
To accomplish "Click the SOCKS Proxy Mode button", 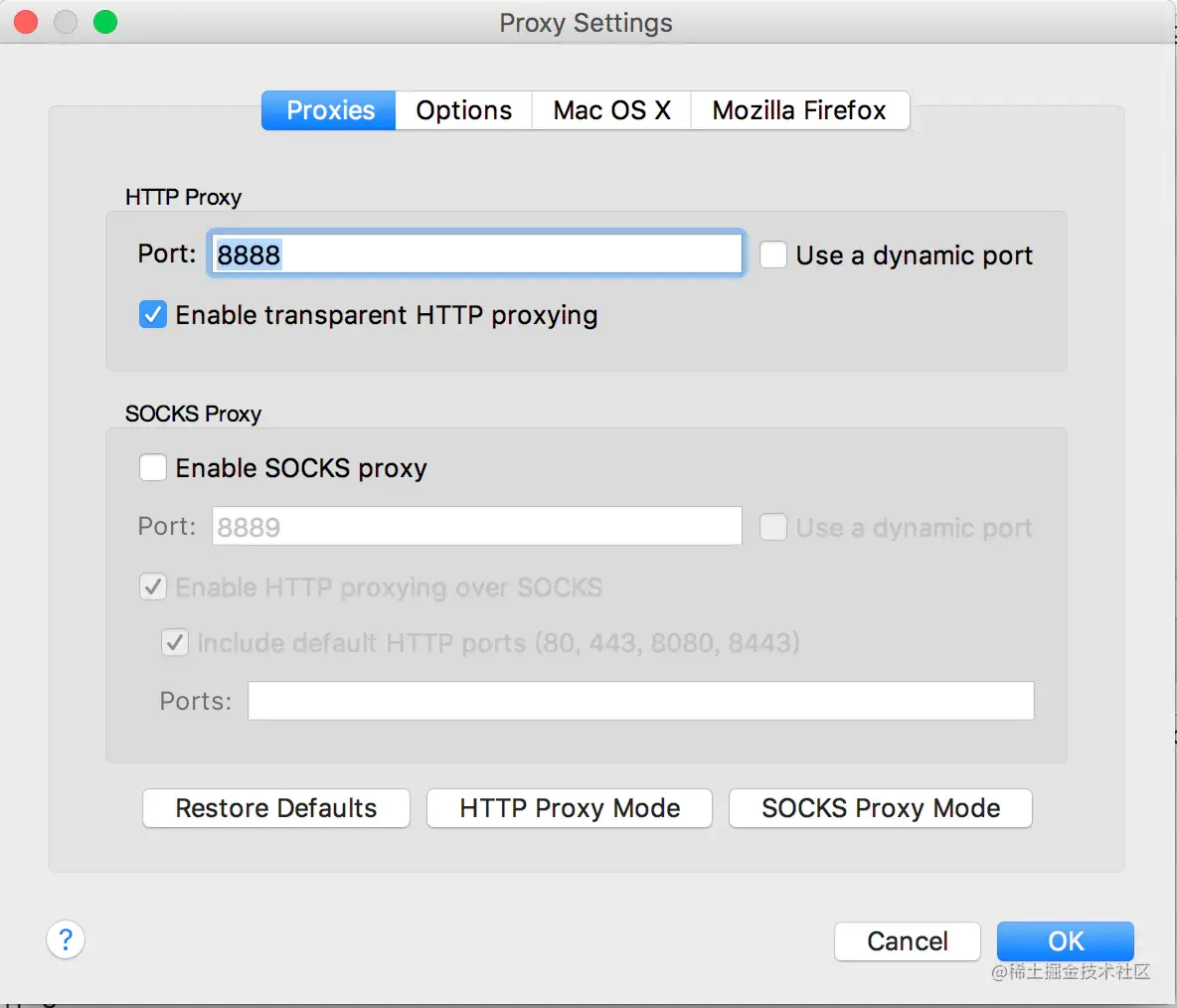I will [x=881, y=808].
